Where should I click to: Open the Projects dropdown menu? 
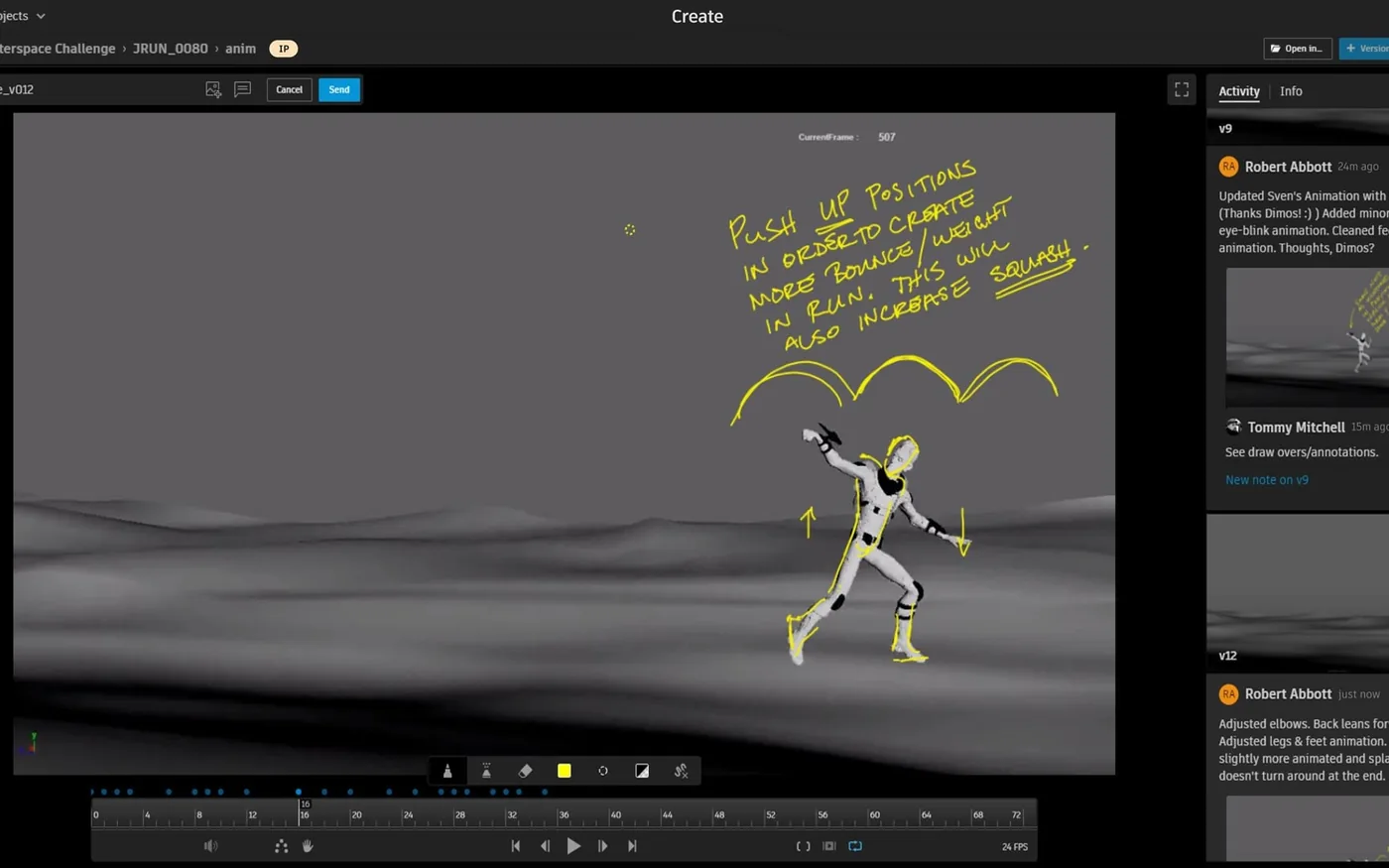[22, 16]
